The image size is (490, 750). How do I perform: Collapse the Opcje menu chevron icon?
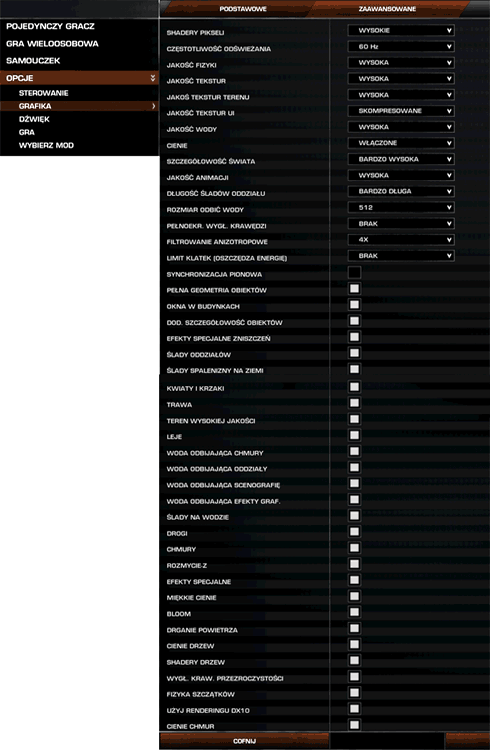pyautogui.click(x=153, y=78)
